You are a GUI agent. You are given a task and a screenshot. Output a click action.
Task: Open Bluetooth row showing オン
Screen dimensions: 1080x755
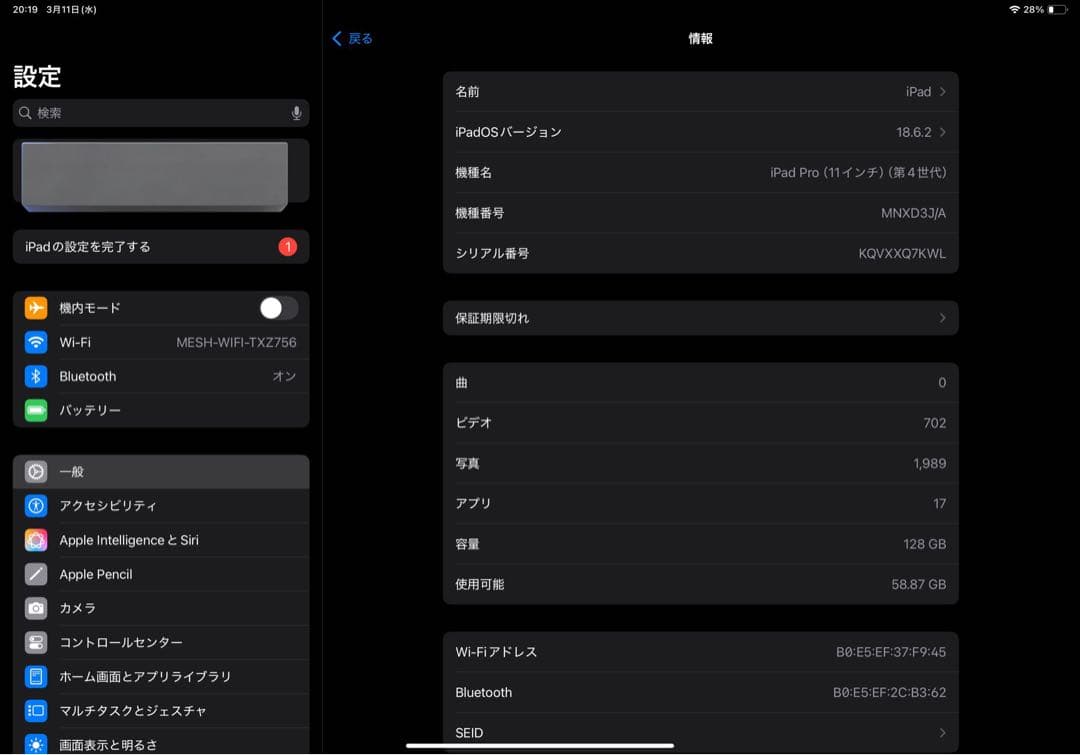click(160, 376)
